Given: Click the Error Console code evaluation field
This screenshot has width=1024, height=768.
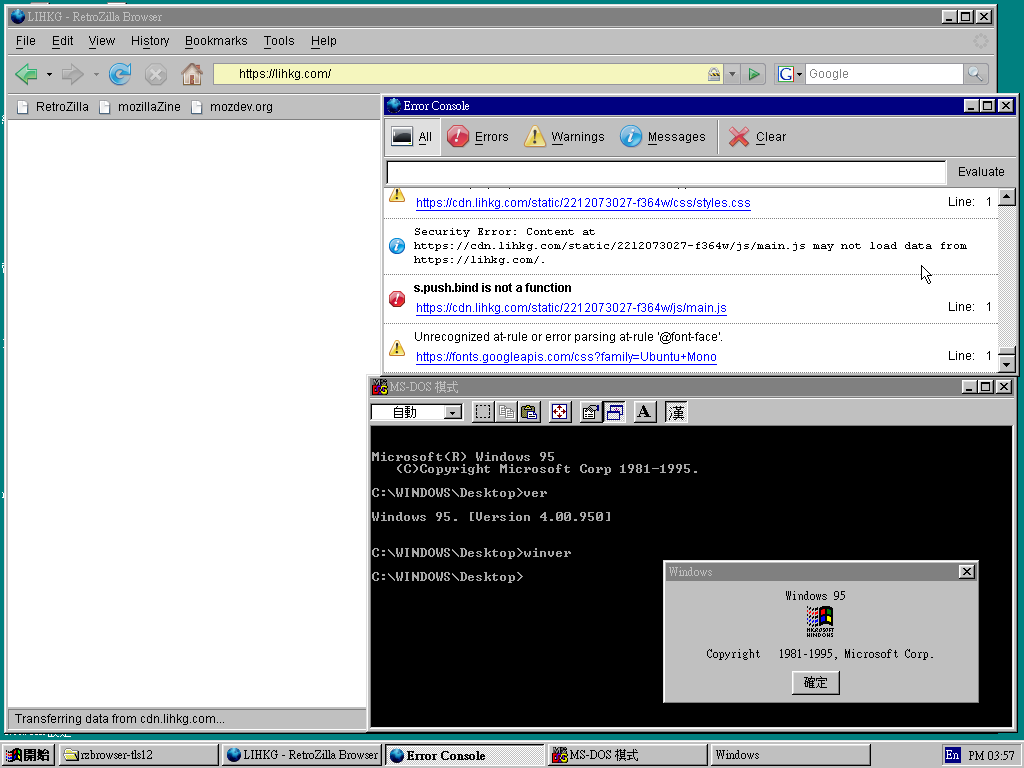Looking at the screenshot, I should (x=666, y=172).
